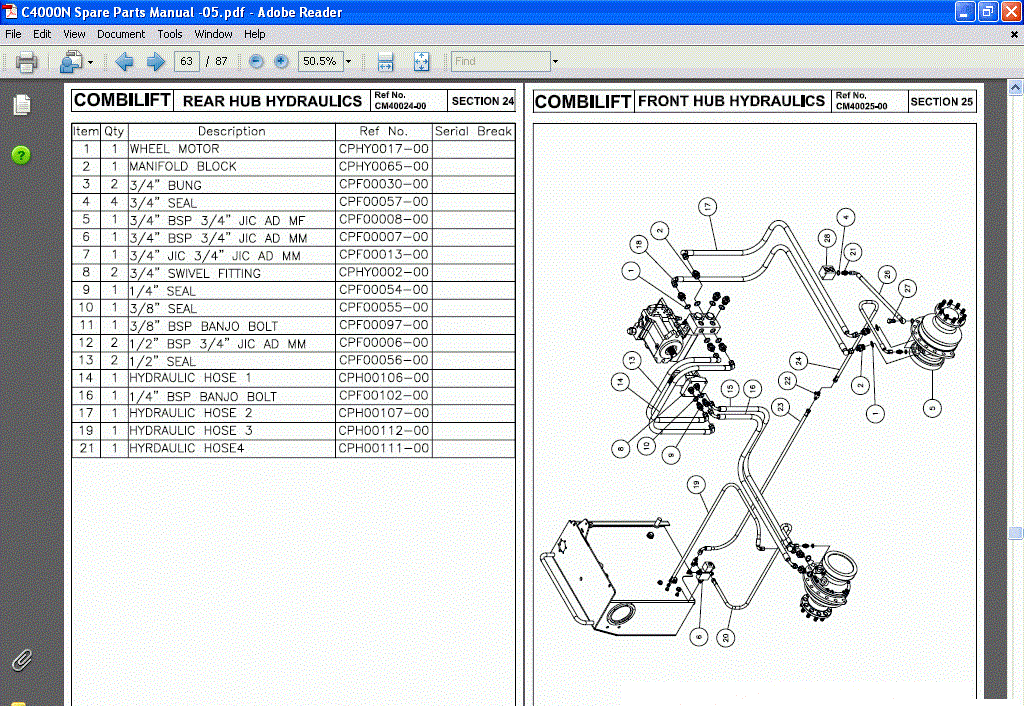Open the View menu
Screen dimensions: 1024x706
click(74, 33)
